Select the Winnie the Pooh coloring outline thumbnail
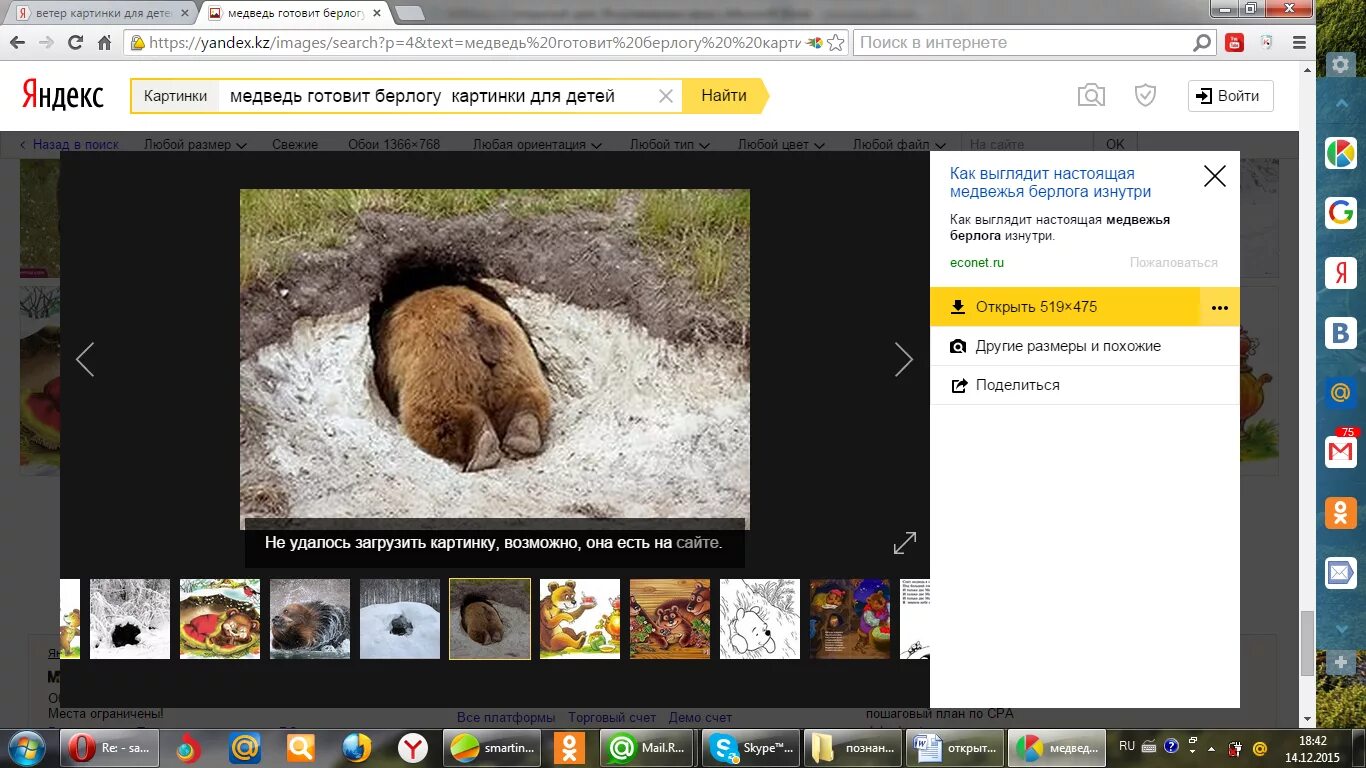 coord(760,619)
